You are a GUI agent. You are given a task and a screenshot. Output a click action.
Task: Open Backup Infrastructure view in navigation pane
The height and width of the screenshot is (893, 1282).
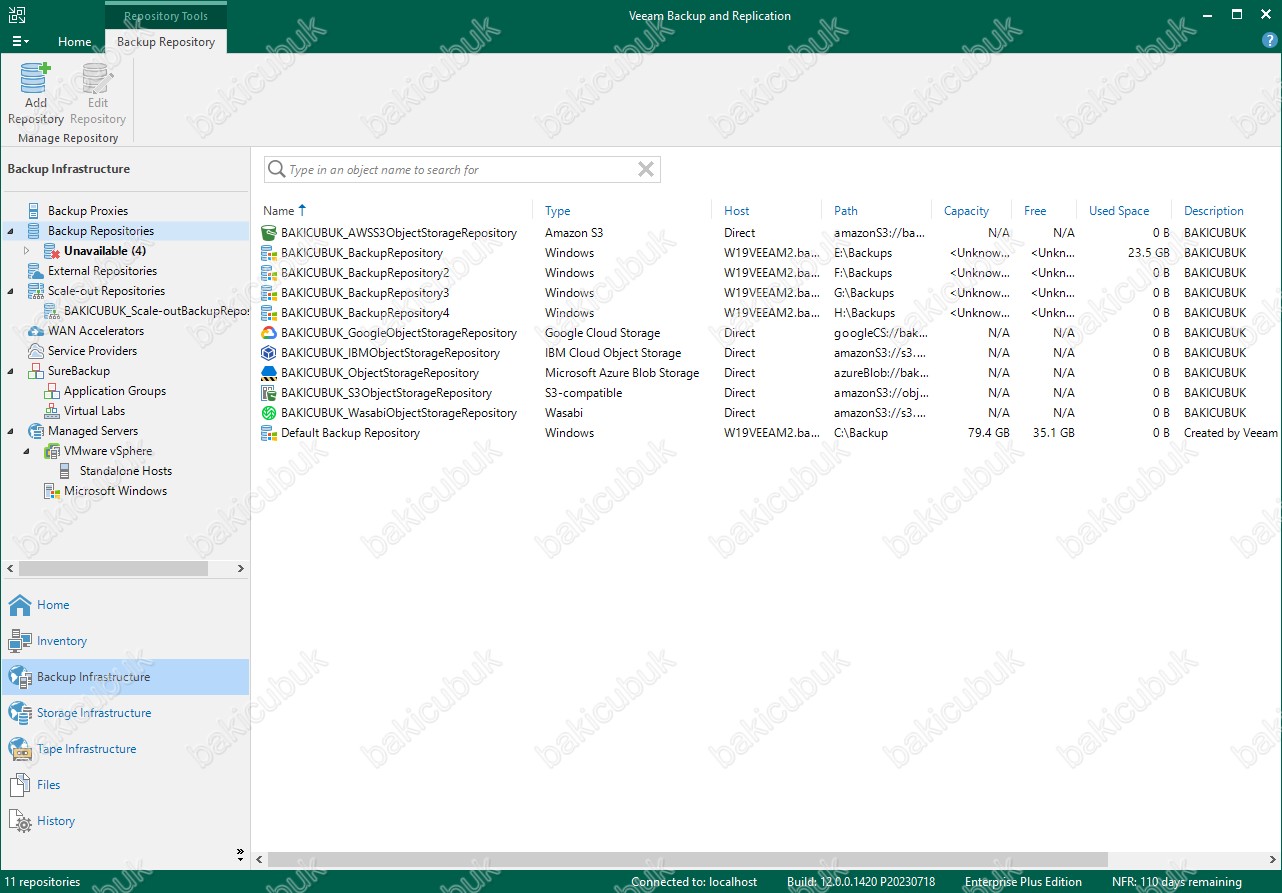pyautogui.click(x=125, y=677)
